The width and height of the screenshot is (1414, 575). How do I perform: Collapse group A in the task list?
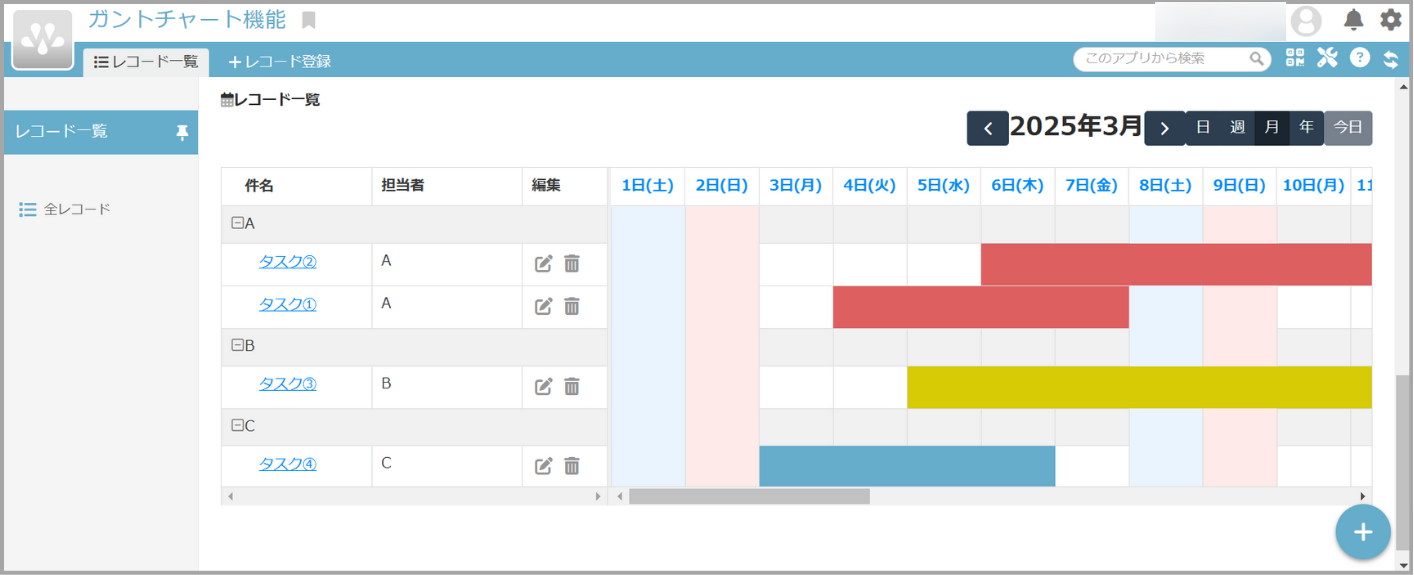pyautogui.click(x=238, y=224)
